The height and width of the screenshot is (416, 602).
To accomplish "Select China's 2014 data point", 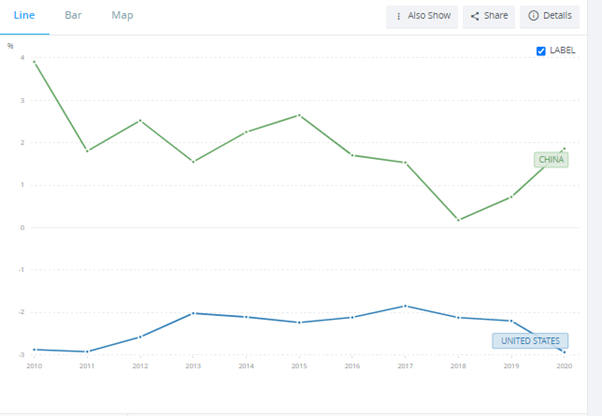I will [x=246, y=132].
